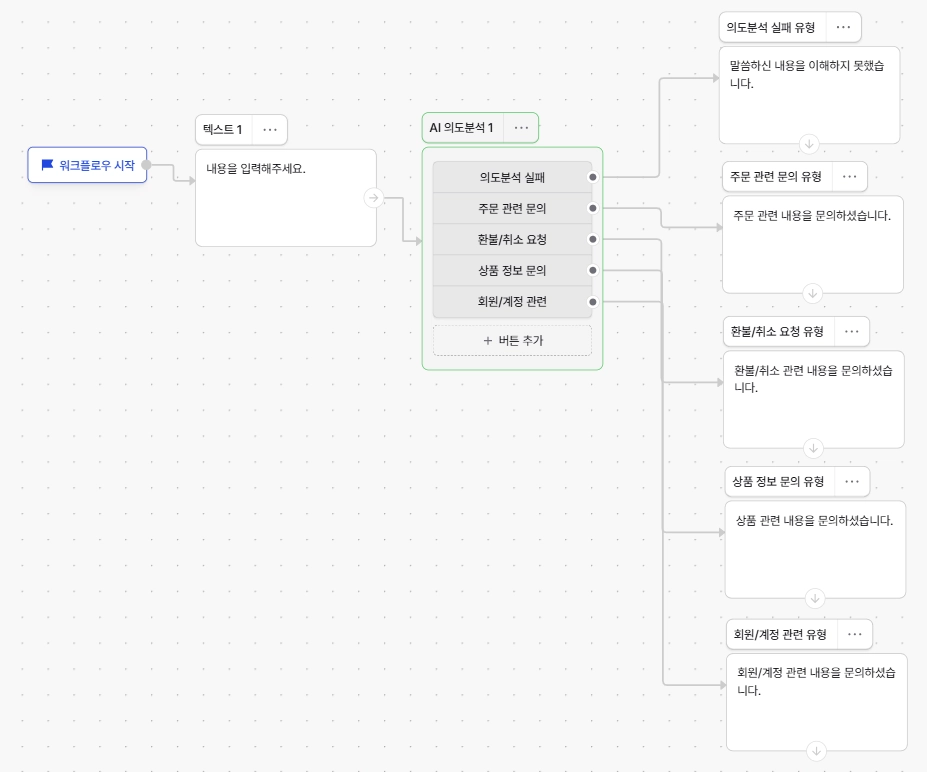Open three-dot menu for 회원/계정 관련 유형
This screenshot has height=772, width=927.
854,634
